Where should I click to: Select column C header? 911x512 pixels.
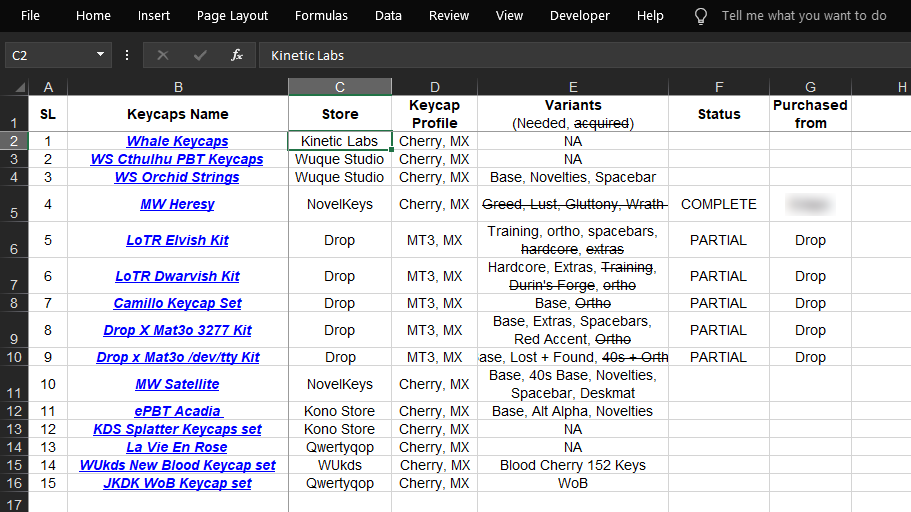tap(340, 87)
